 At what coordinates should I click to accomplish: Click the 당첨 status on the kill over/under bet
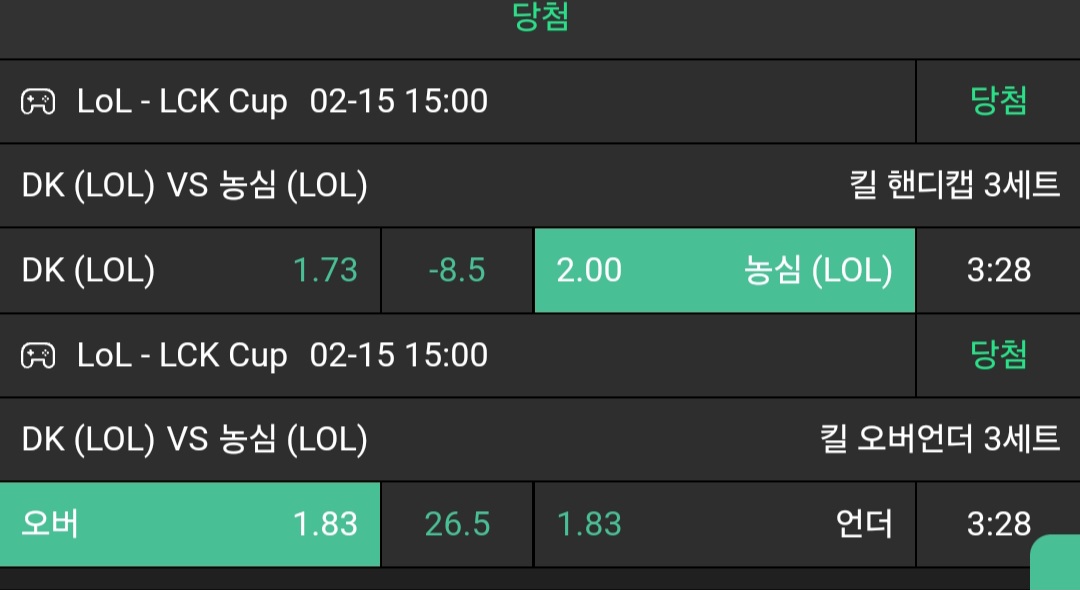(x=998, y=355)
